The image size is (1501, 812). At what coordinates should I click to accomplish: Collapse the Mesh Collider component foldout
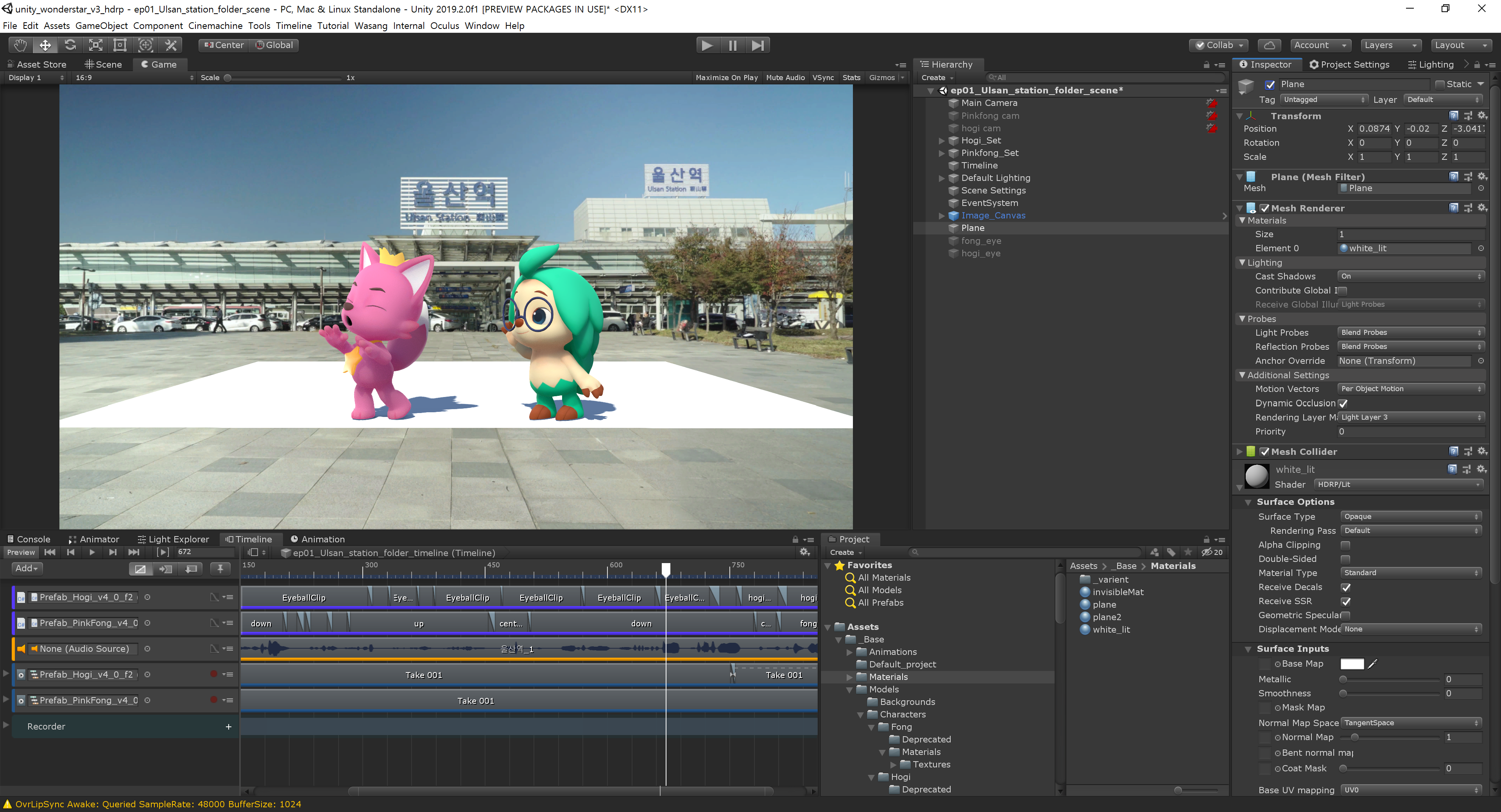tap(1240, 451)
